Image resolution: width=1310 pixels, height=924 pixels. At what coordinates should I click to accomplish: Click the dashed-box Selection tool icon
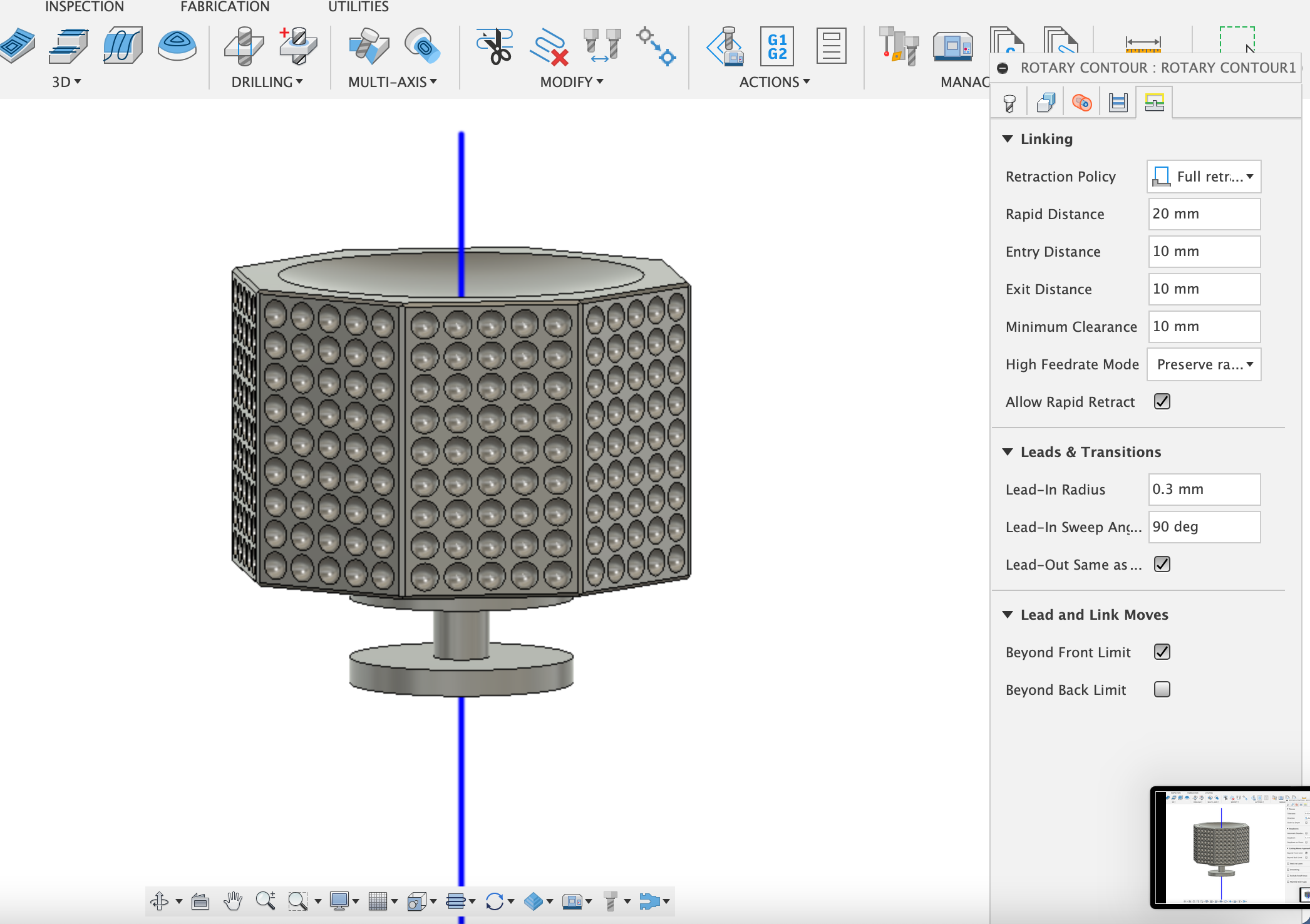(1237, 40)
